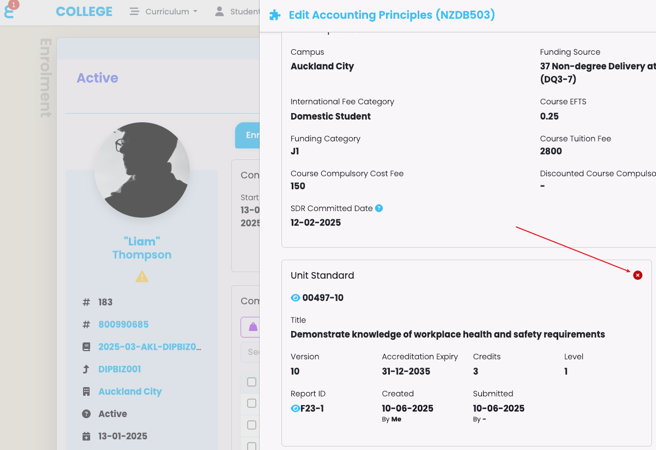Image resolution: width=656 pixels, height=450 pixels.
Task: Open "Liam" Thompson name link
Action: click(x=142, y=248)
